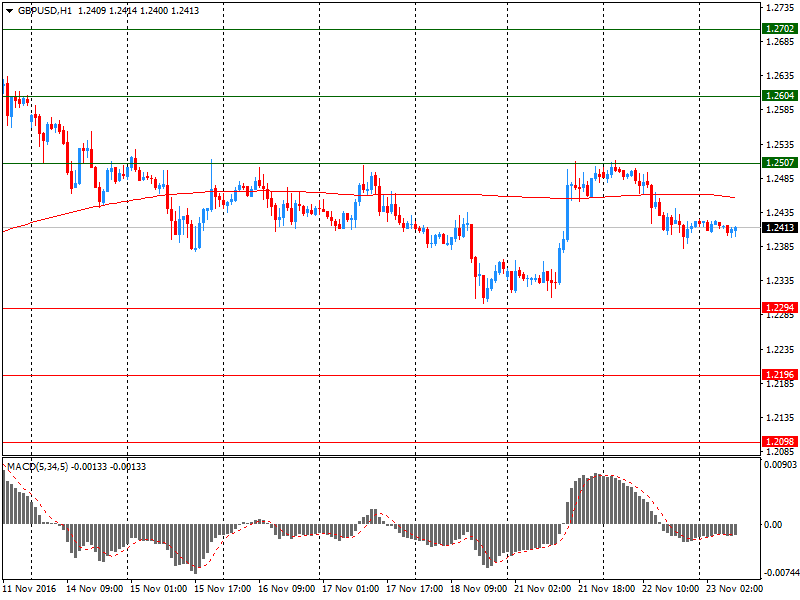
Task: Click the 17 Nov 17:00 time label
Action: tap(414, 589)
